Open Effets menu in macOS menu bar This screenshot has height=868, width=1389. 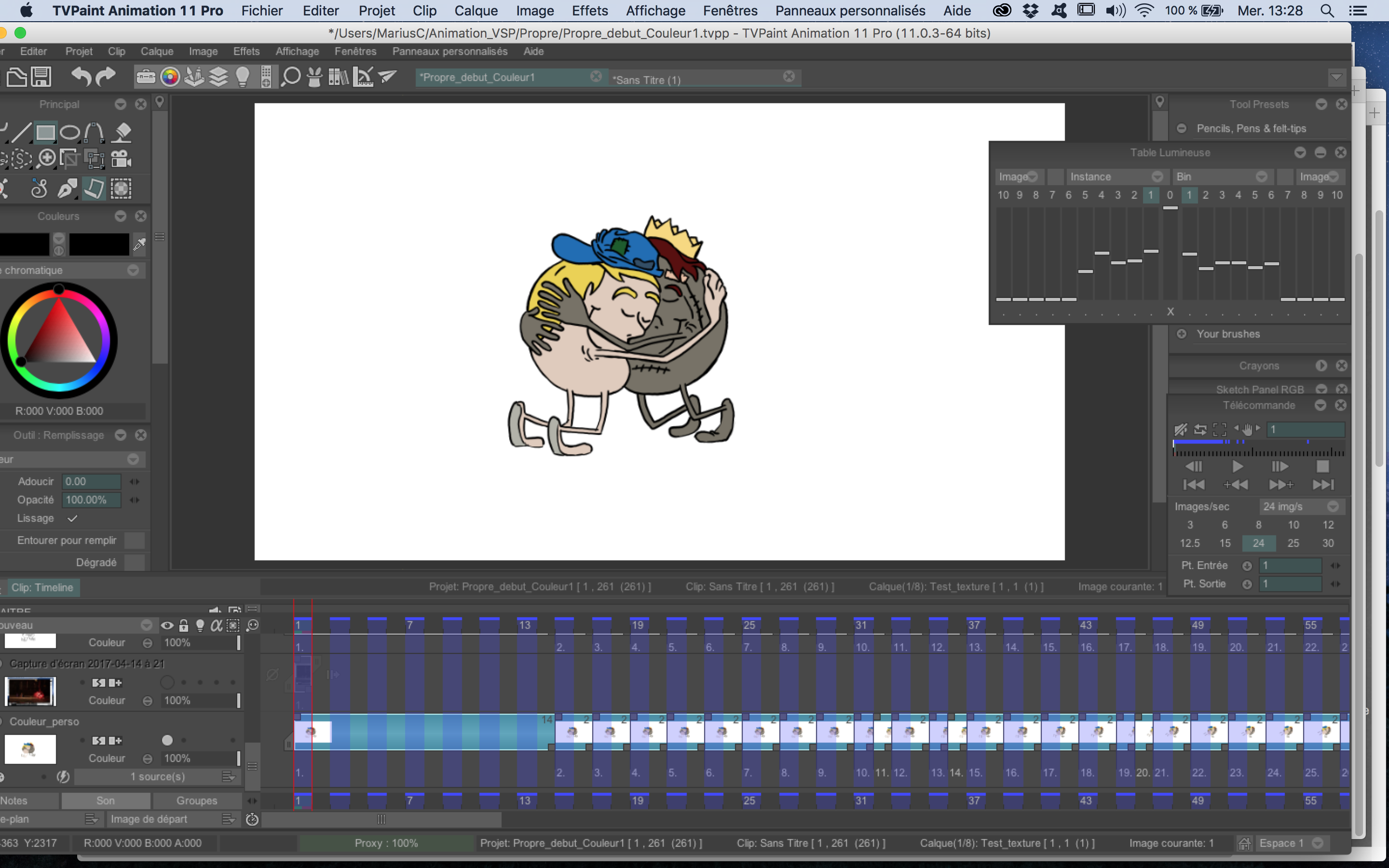(589, 11)
